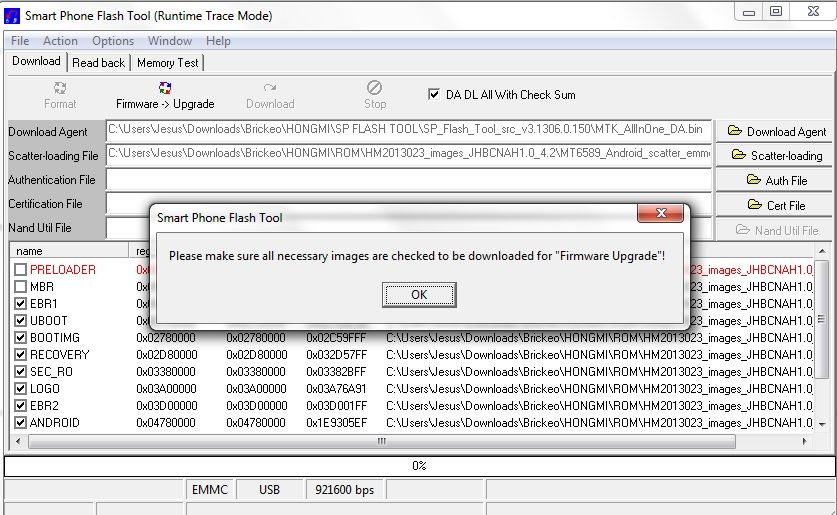Open Download Agent folder browse button
The height and width of the screenshot is (515, 837).
click(776, 131)
